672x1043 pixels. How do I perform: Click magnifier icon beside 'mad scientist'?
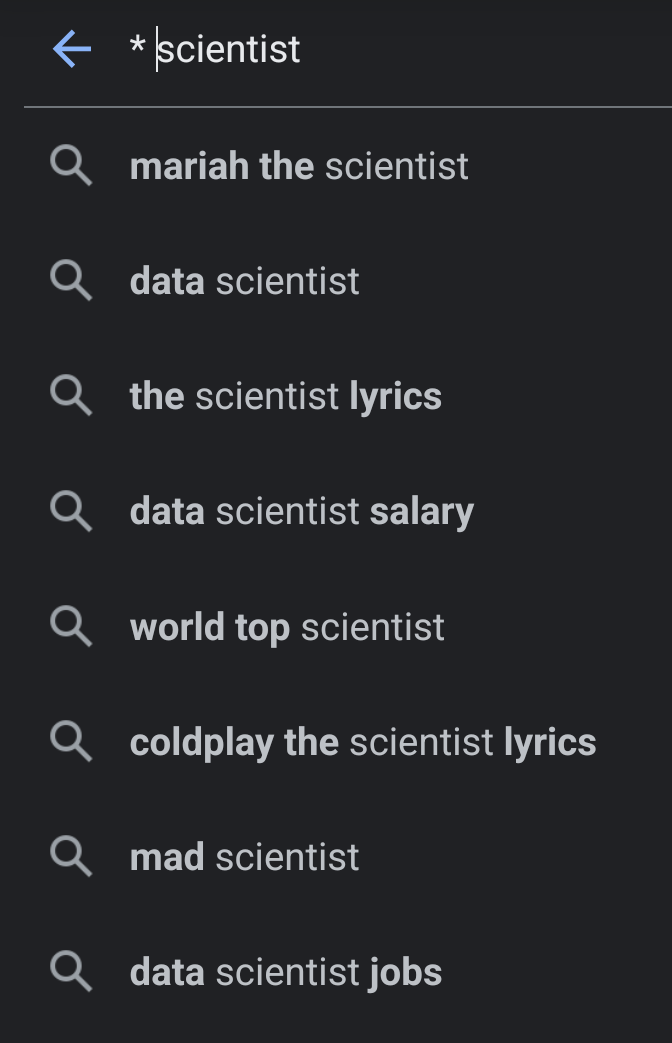(71, 857)
